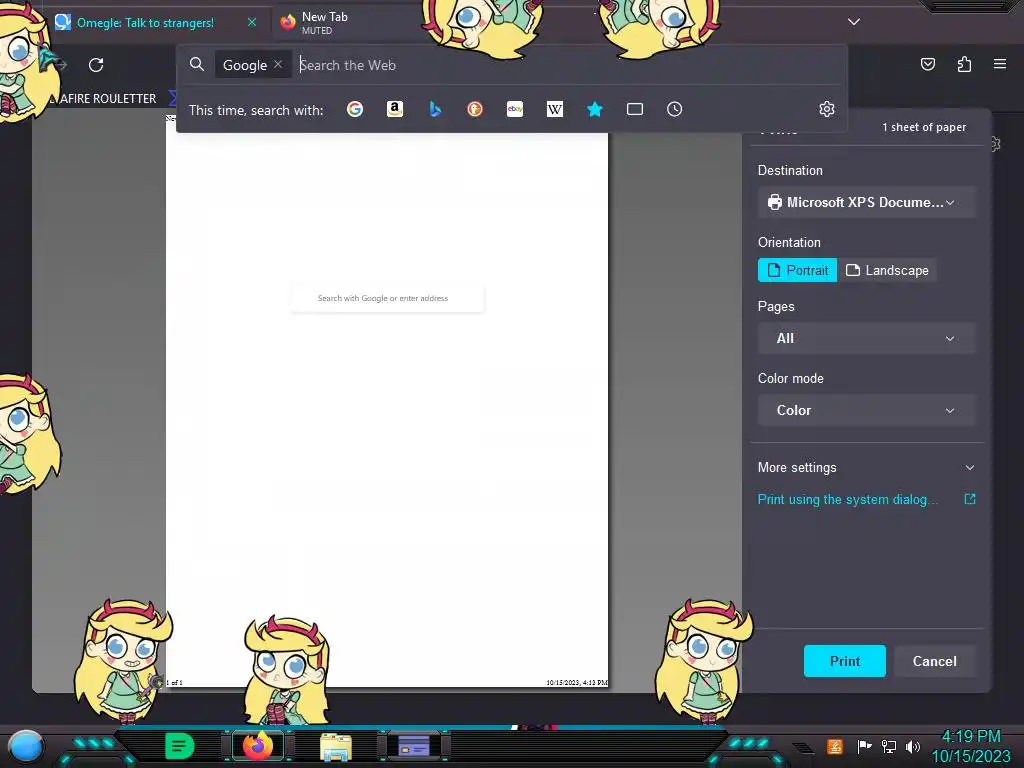Open the green chat app in taskbar
Screen dimensions: 1024x768
[x=179, y=746]
